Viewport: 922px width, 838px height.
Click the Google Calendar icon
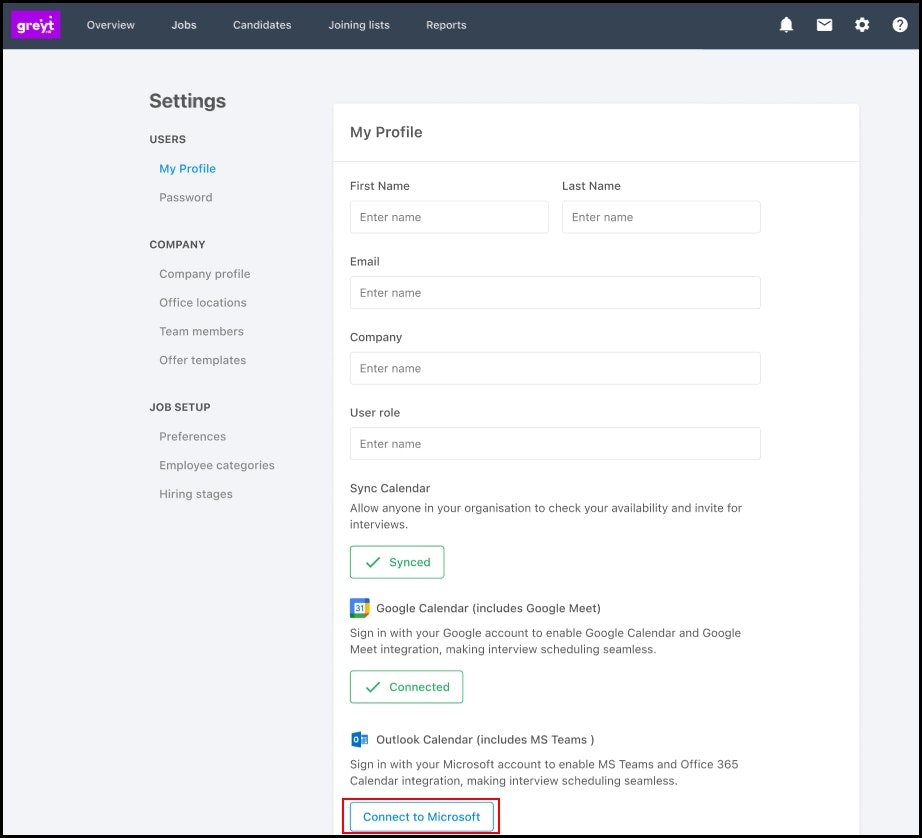(359, 608)
